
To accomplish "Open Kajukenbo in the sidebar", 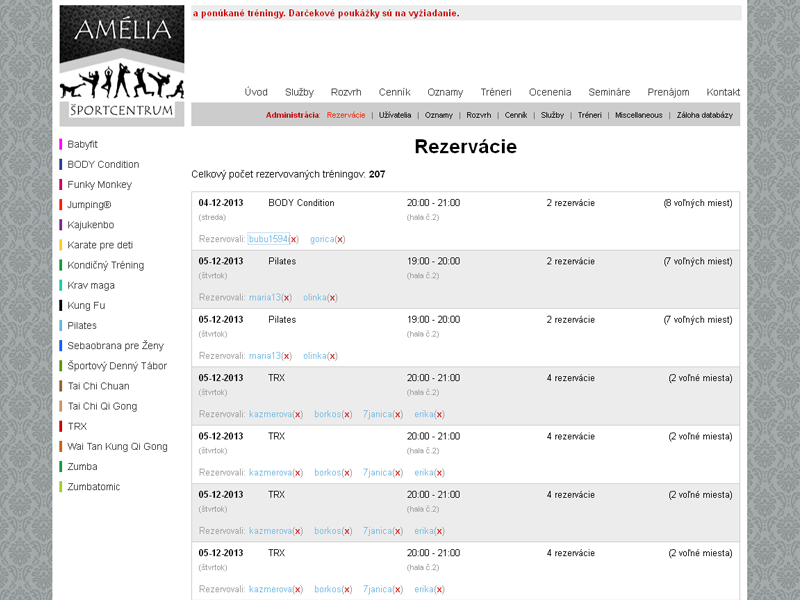I will tap(91, 225).
